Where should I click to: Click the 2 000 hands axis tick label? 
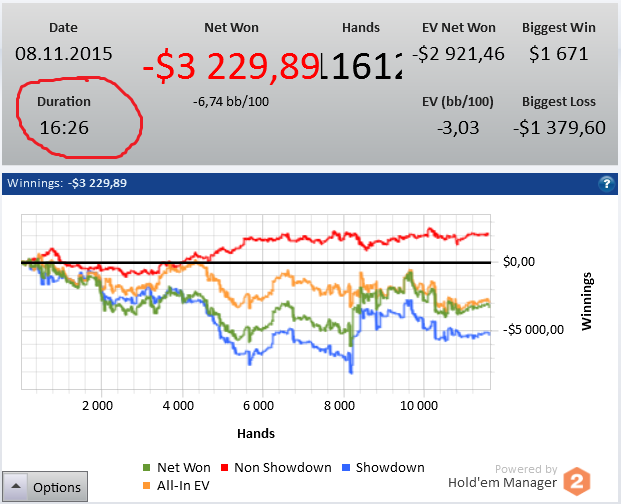[97, 405]
